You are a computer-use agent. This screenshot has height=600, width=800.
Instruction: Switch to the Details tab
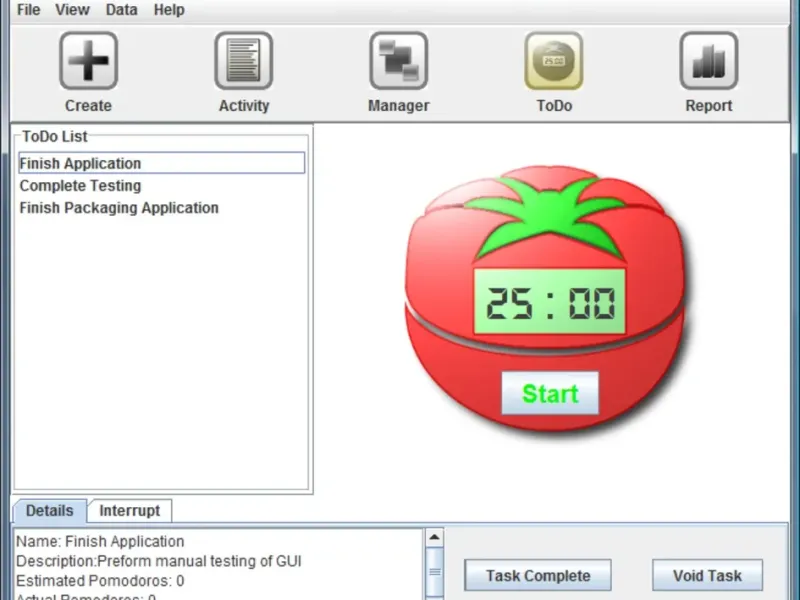pos(49,511)
